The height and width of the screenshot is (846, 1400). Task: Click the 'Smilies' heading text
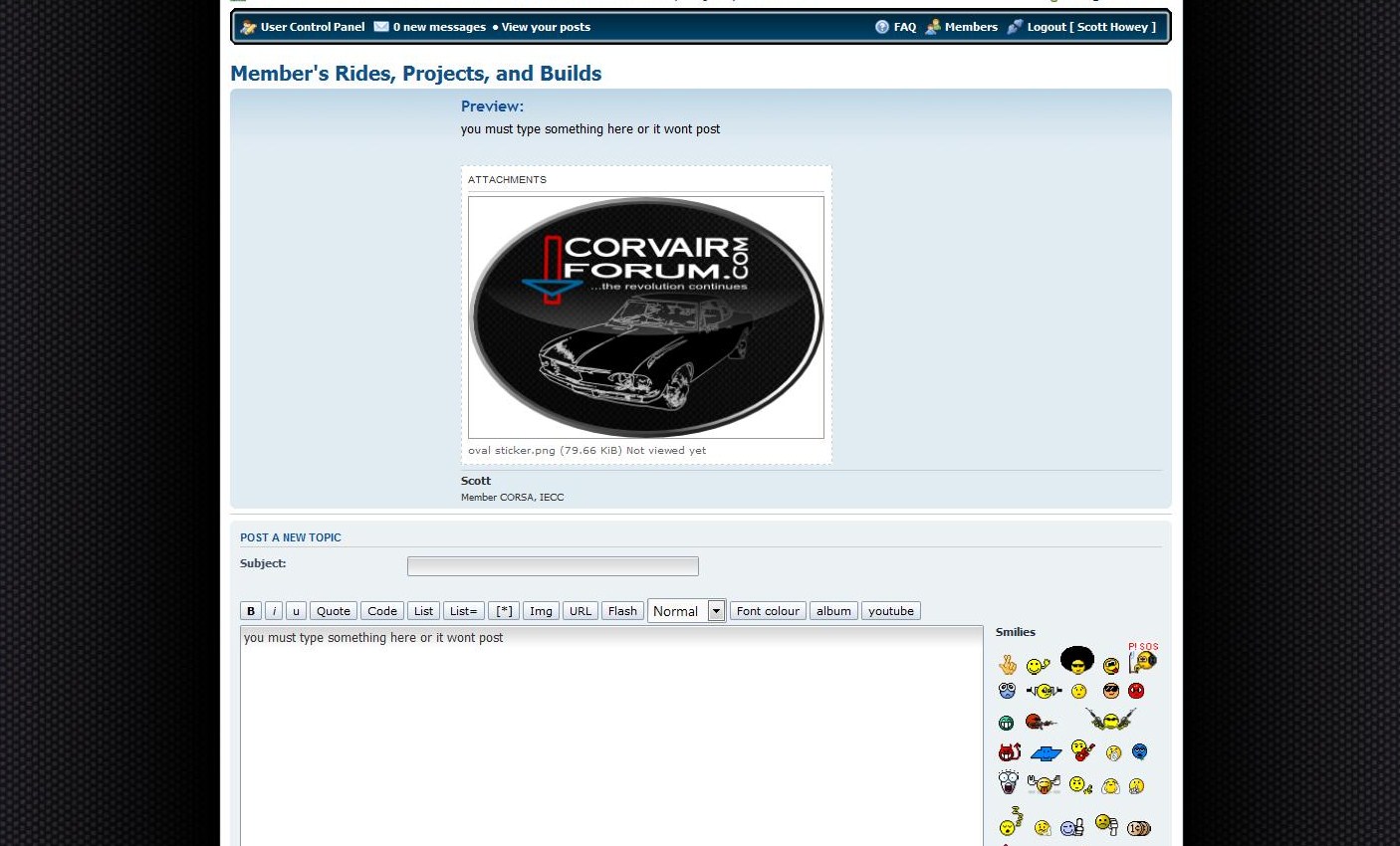point(1016,632)
